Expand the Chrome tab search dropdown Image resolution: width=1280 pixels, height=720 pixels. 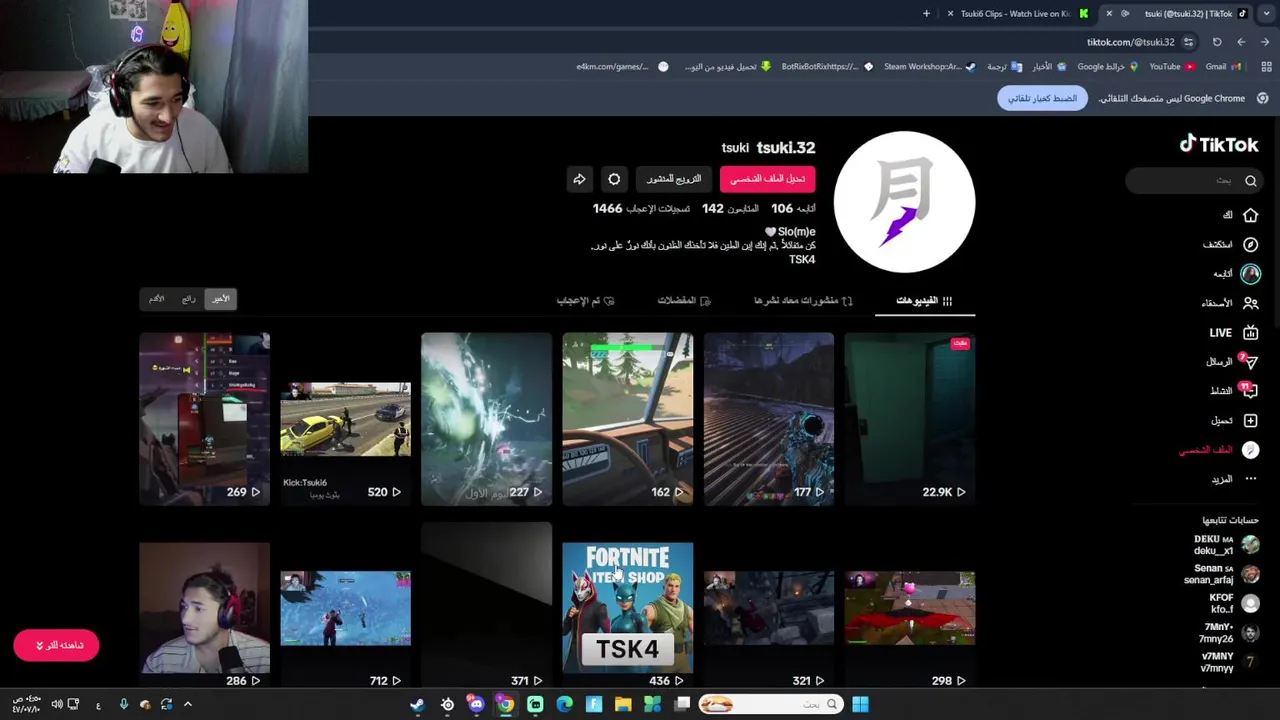(1266, 14)
